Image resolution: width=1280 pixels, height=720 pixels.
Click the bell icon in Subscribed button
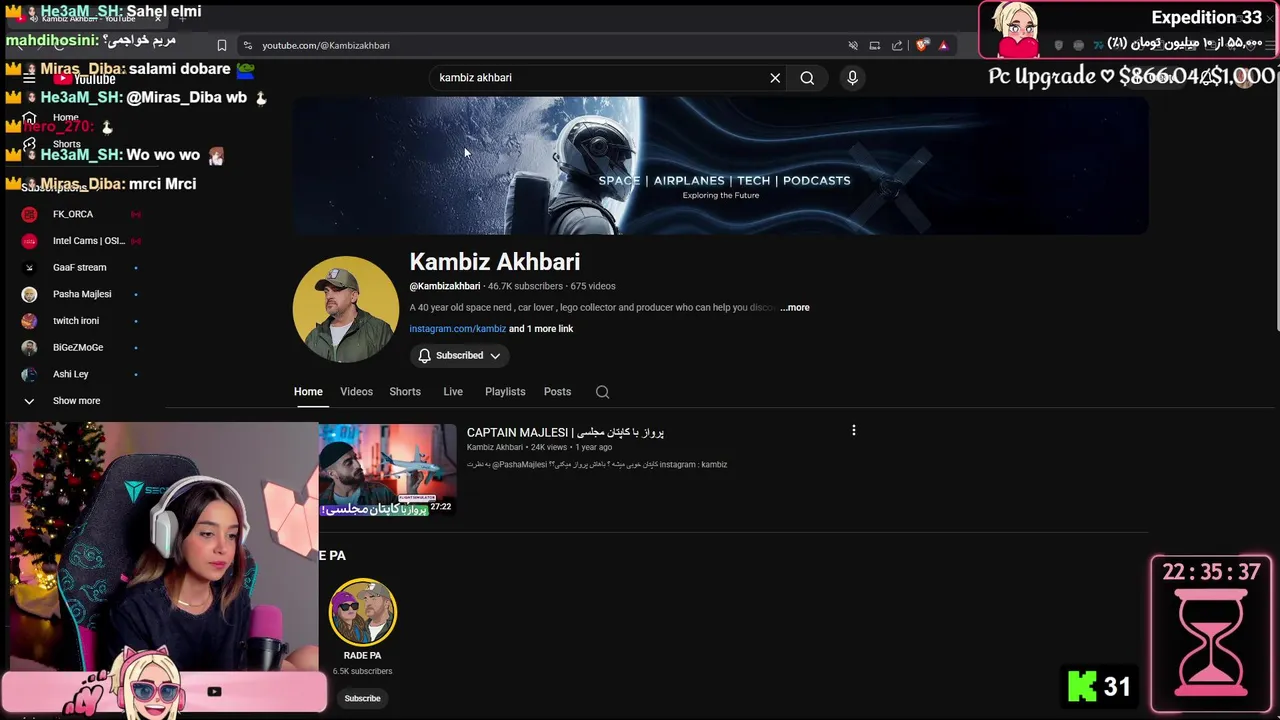424,356
